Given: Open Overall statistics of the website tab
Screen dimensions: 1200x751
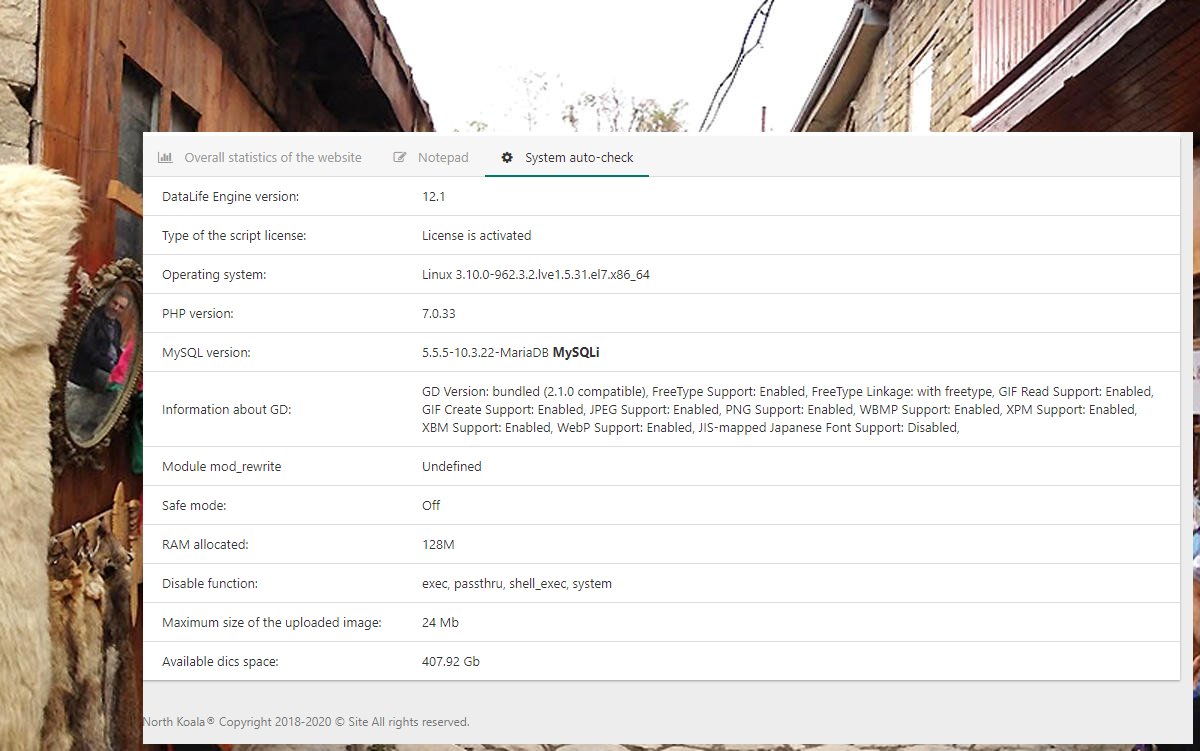Looking at the screenshot, I should 260,158.
